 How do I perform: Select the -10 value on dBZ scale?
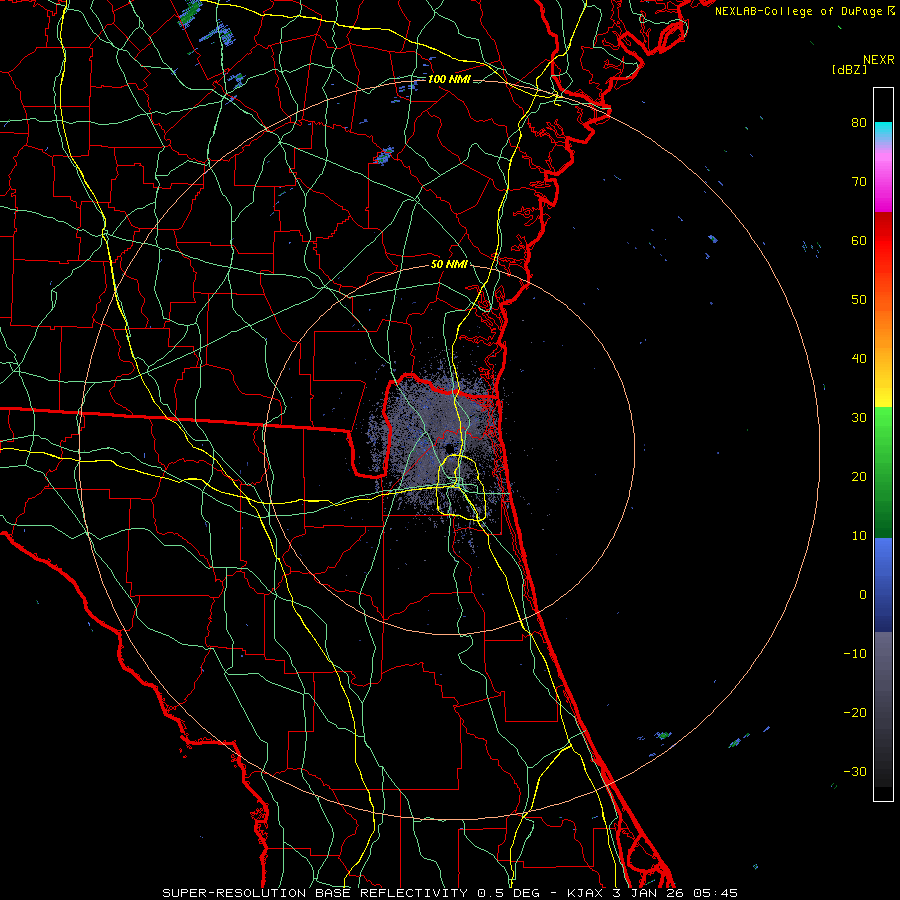[x=855, y=654]
